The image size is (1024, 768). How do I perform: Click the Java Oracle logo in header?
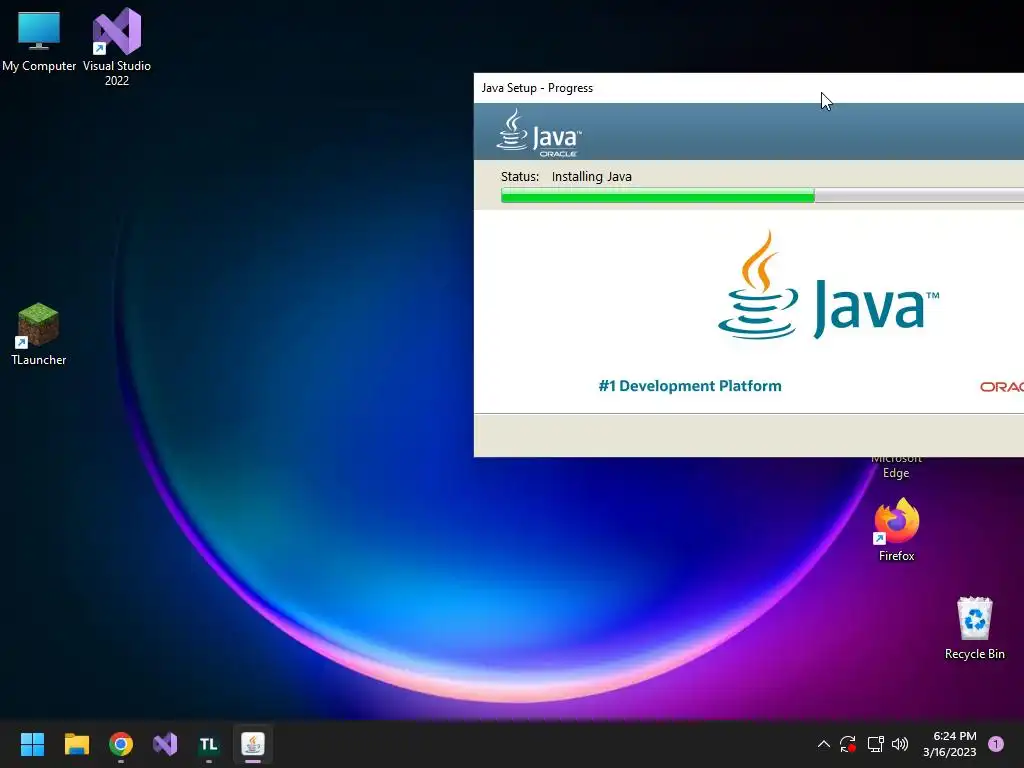click(x=539, y=133)
